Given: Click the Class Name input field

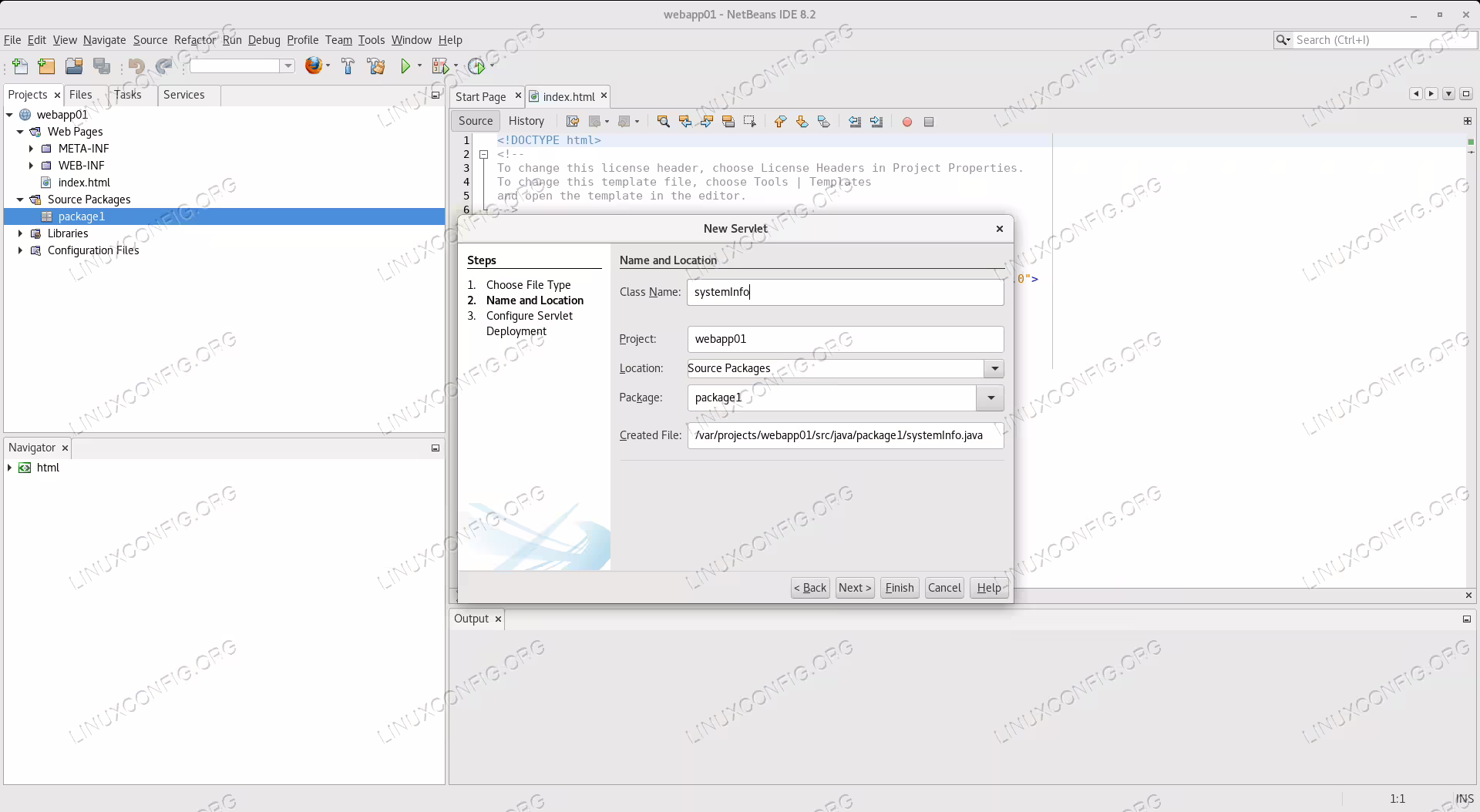Looking at the screenshot, I should coord(845,292).
